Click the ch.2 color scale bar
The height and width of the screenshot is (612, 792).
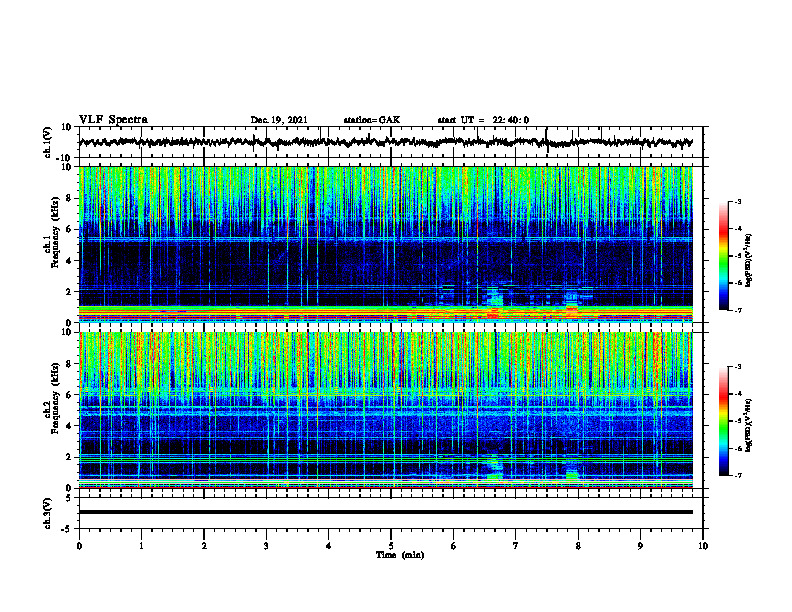724,421
